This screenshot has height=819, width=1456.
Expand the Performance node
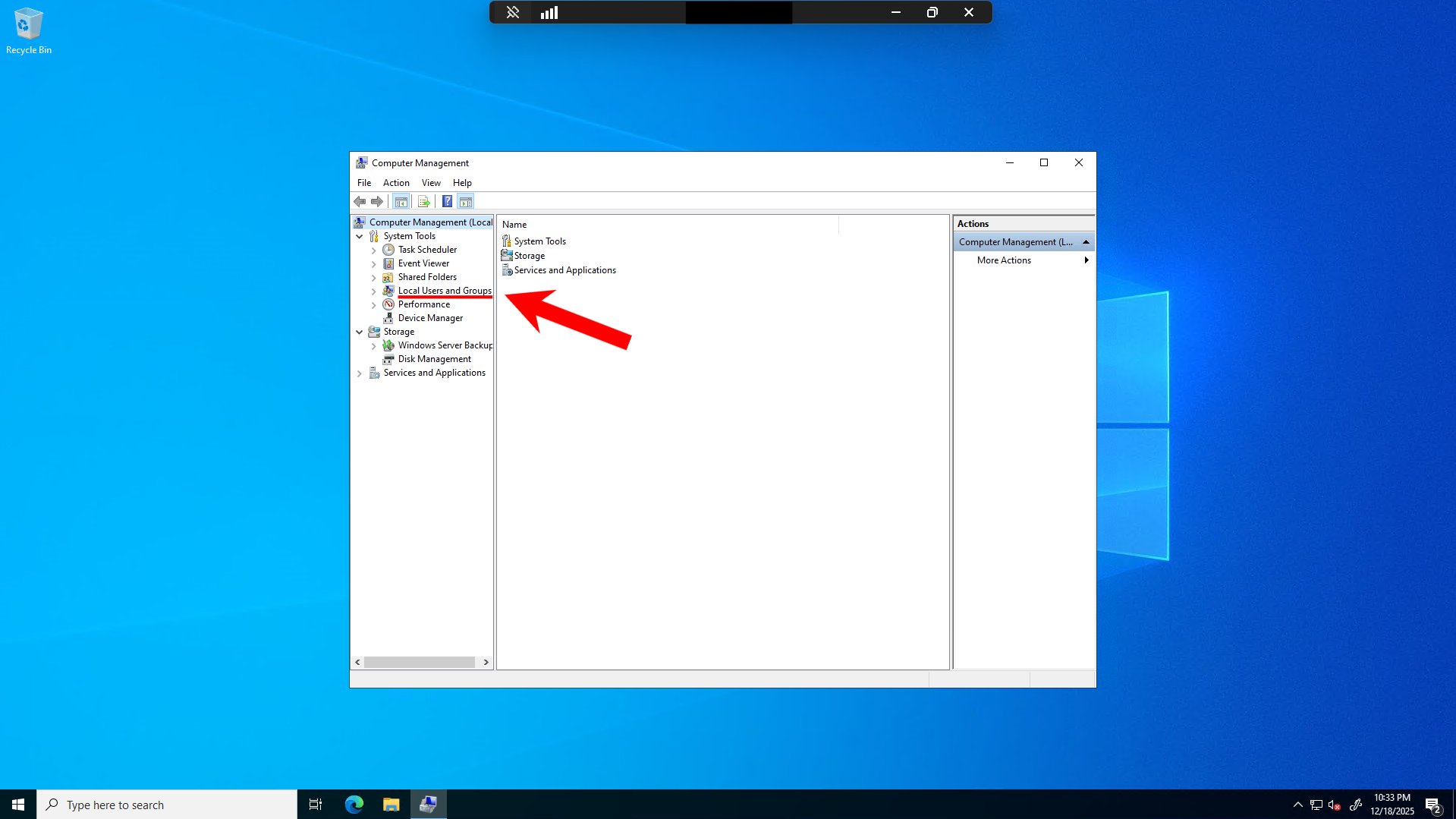coord(373,305)
